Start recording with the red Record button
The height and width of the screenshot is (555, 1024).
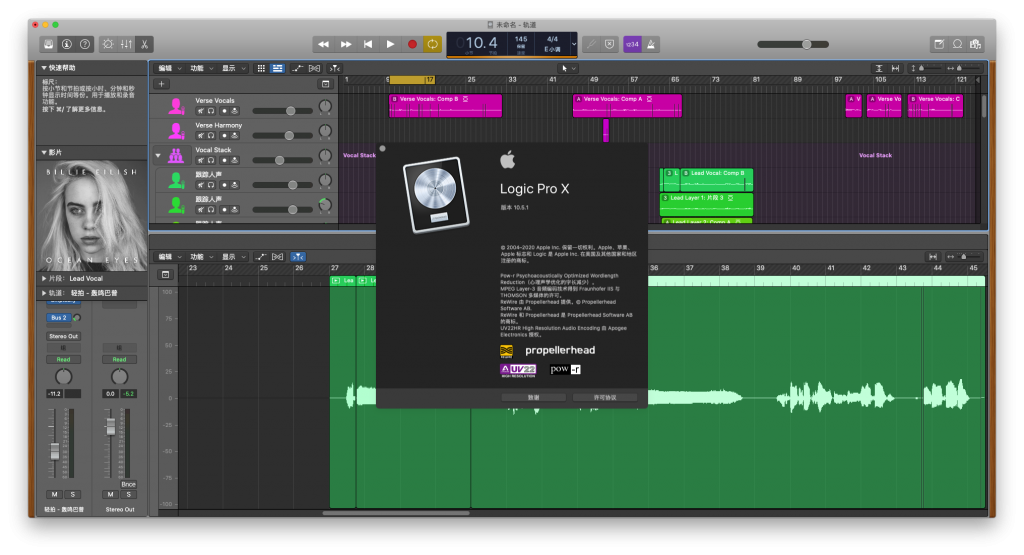coord(412,44)
